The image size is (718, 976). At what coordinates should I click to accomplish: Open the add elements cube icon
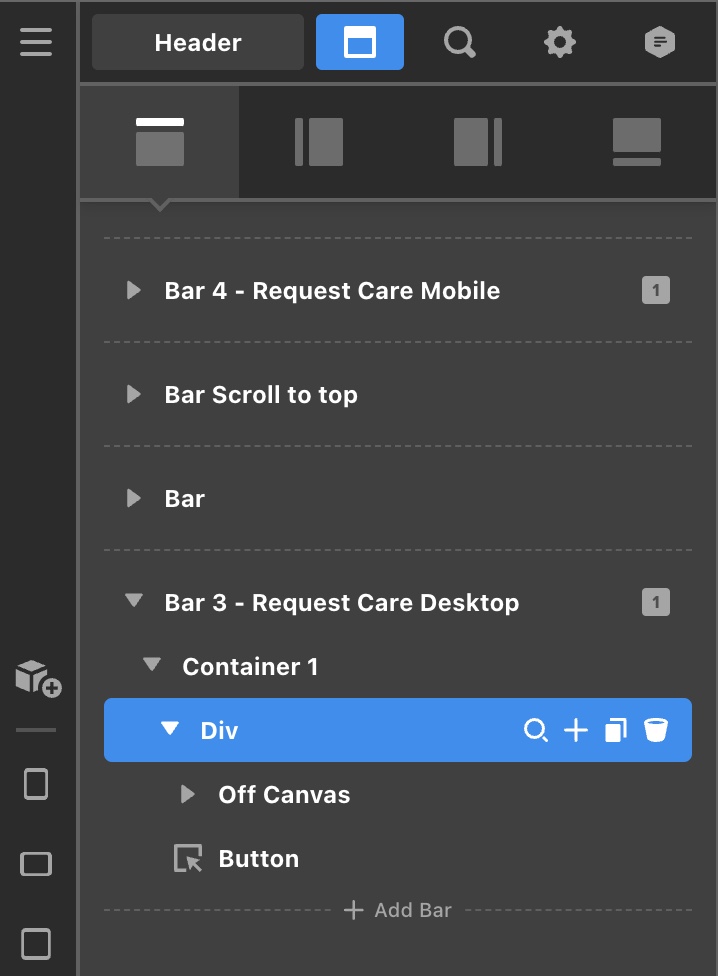point(38,678)
